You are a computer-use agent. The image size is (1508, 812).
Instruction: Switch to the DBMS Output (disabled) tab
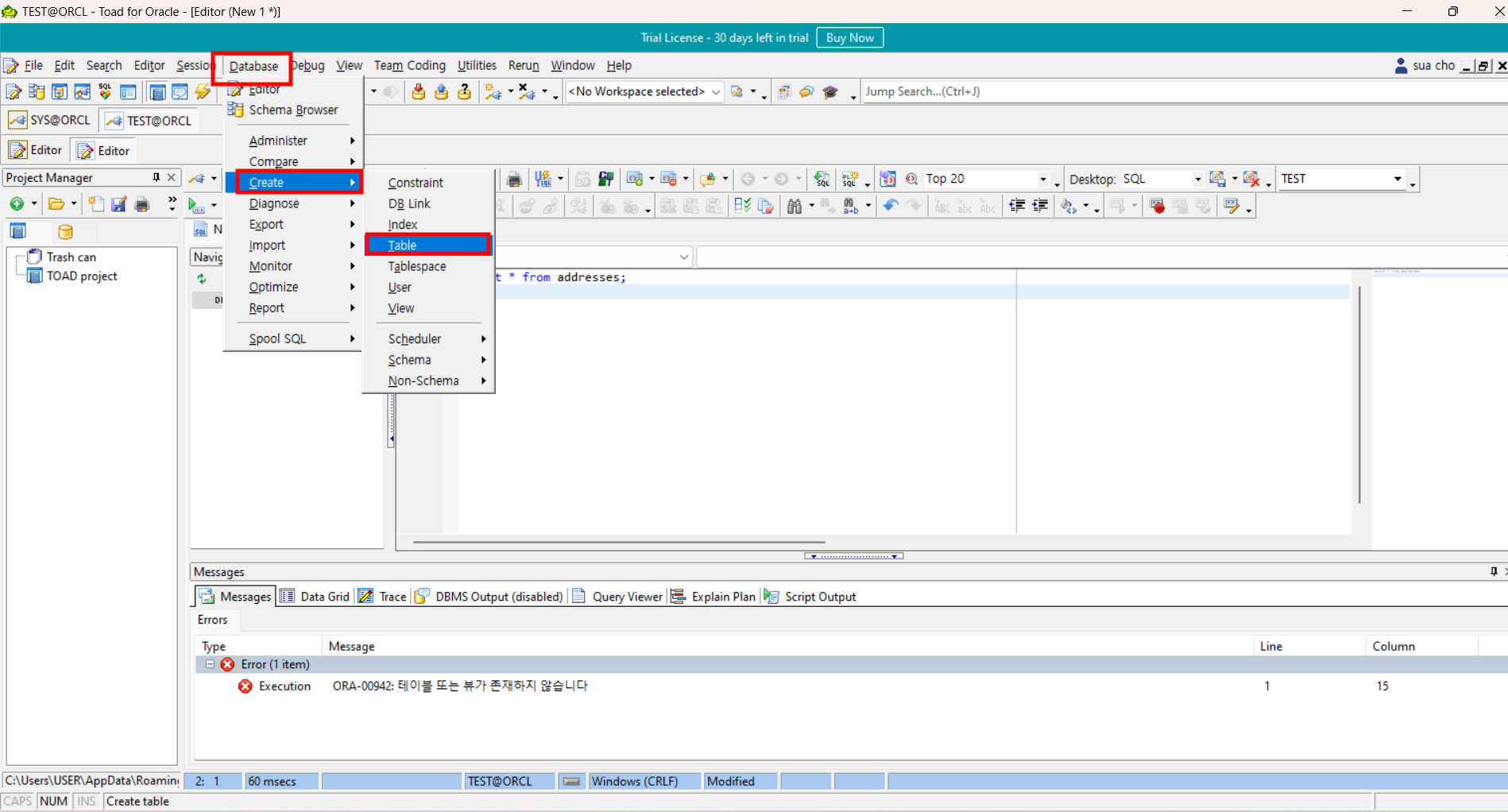(489, 597)
